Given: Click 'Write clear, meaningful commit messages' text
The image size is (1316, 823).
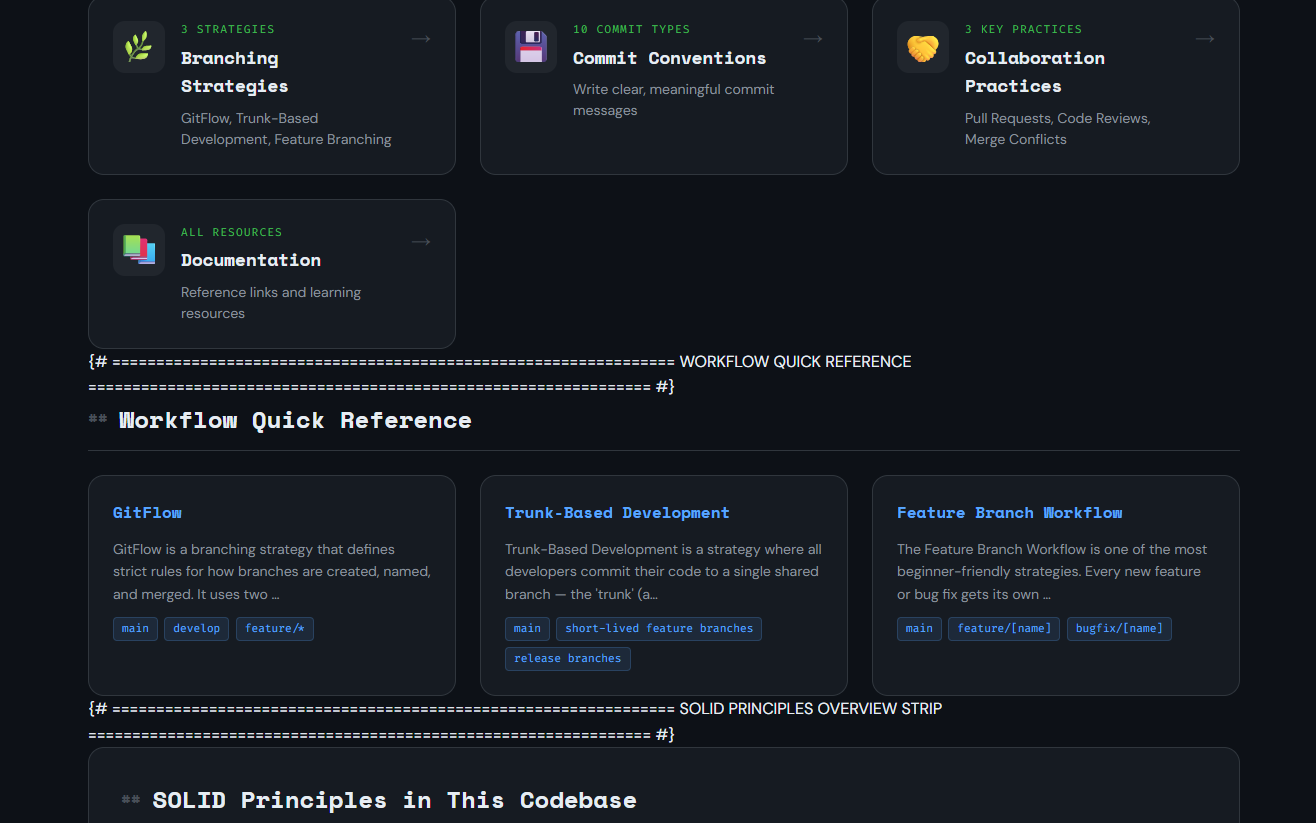Looking at the screenshot, I should pos(674,100).
